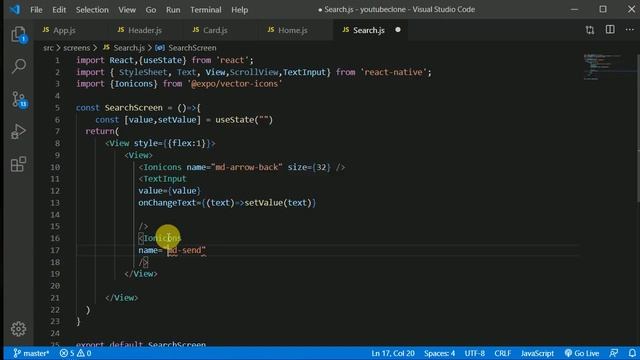Click Ln 17, Col 20 position indicator
The height and width of the screenshot is (360, 640).
point(393,353)
